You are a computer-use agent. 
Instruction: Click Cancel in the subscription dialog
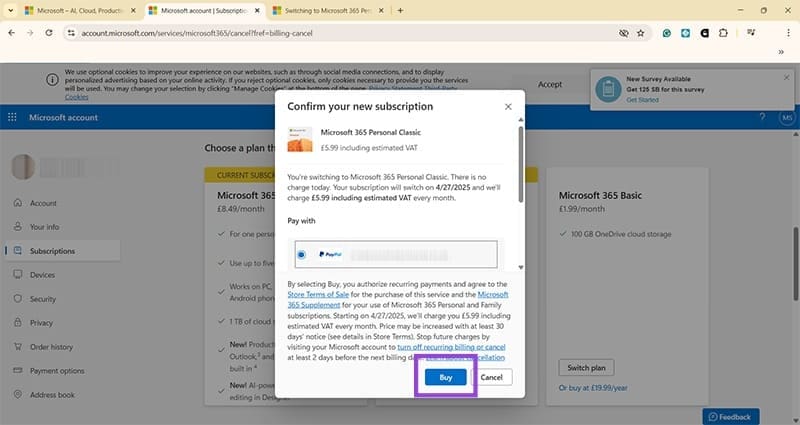(491, 377)
